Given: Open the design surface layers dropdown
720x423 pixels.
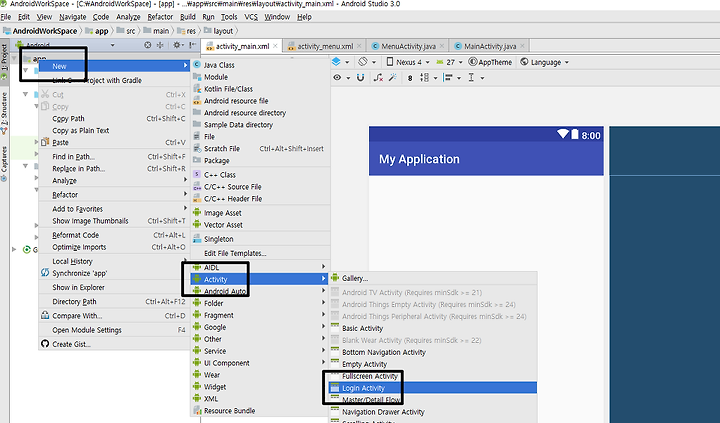Looking at the screenshot, I should 340,62.
